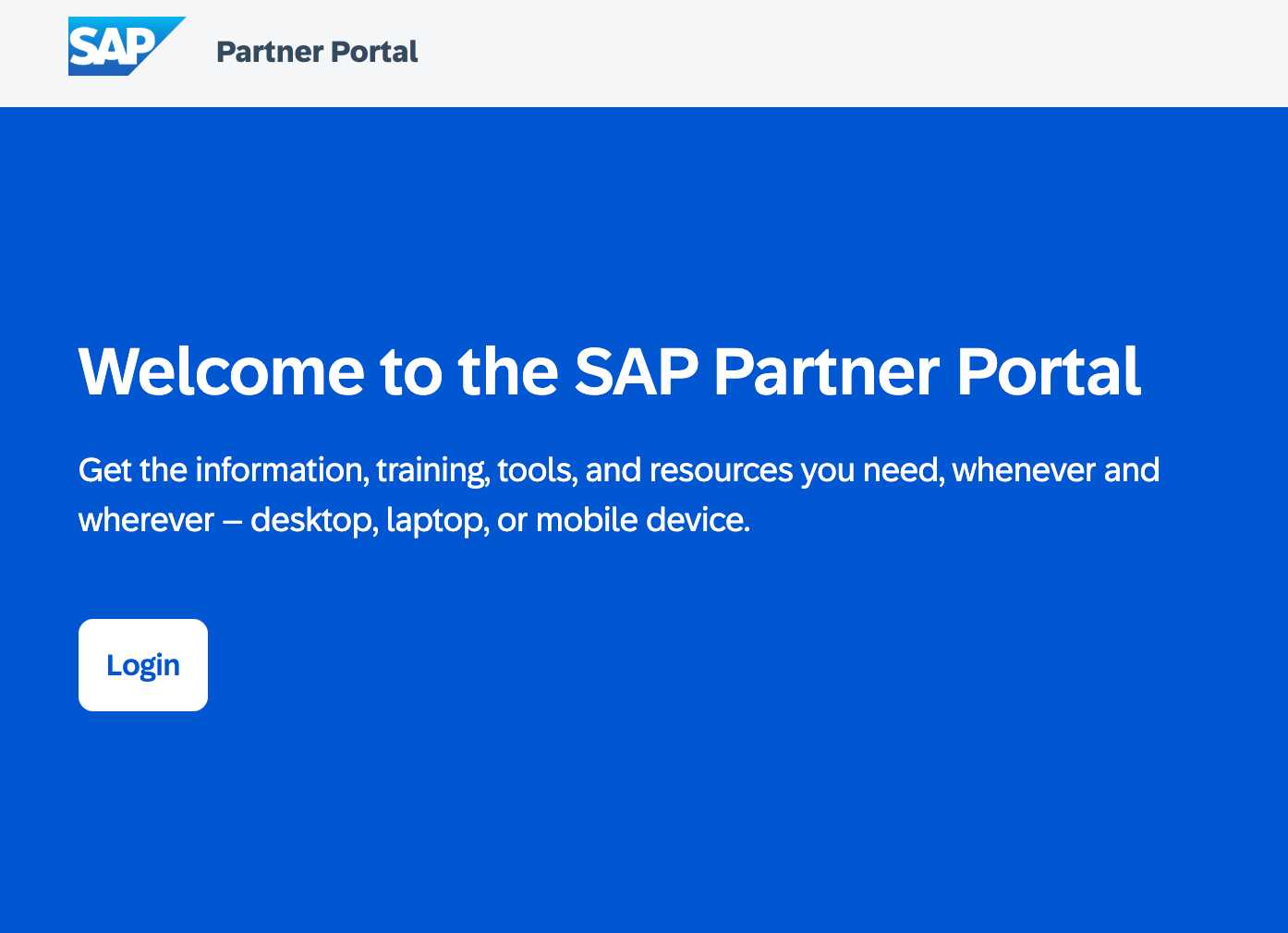The height and width of the screenshot is (933, 1288).
Task: Navigate home using the SAP logo icon
Action: tap(127, 46)
